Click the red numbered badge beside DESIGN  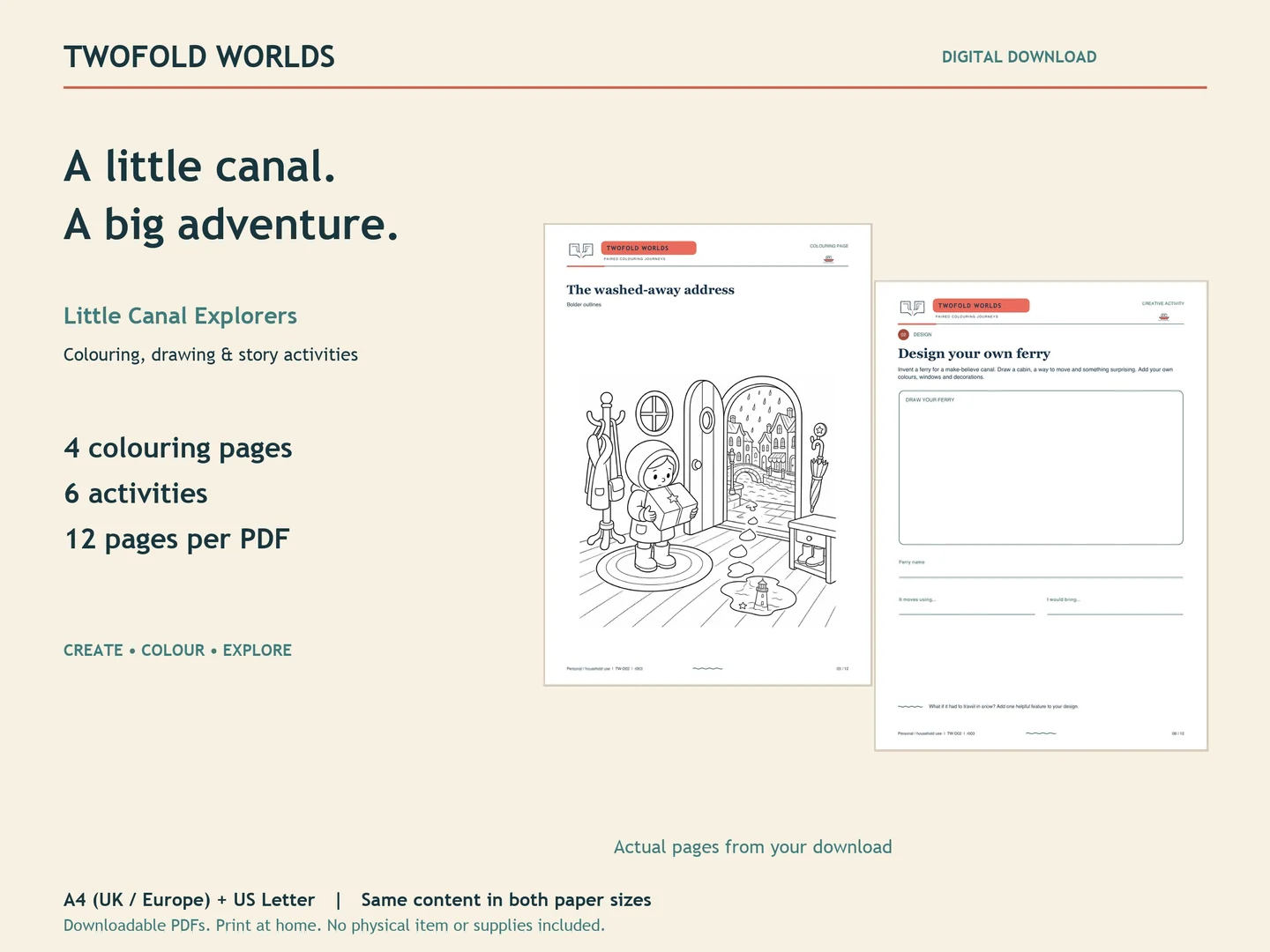903,335
